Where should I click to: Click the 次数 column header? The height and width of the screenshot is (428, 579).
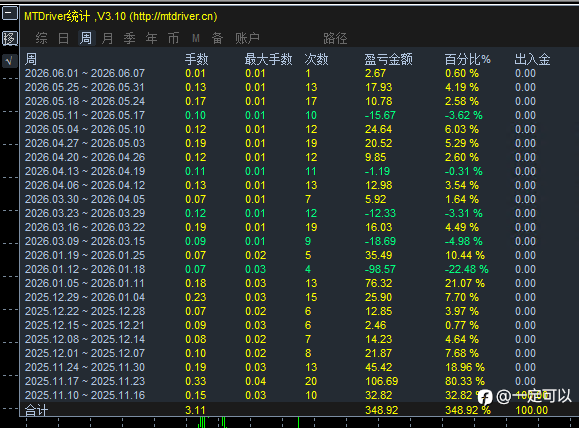click(317, 59)
